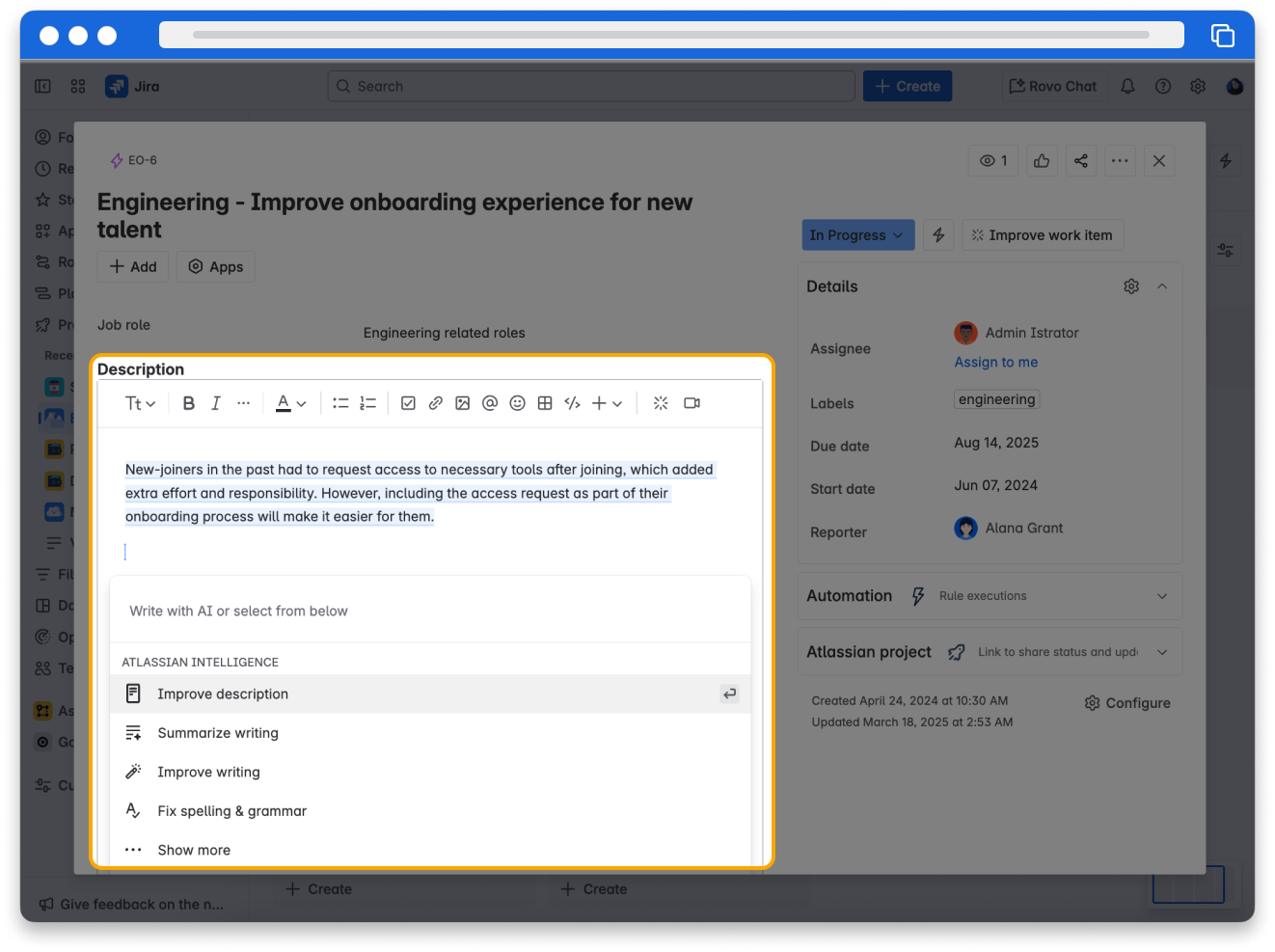This screenshot has height=952, width=1275.
Task: Open Jira settings gear in top bar
Action: click(x=1198, y=86)
